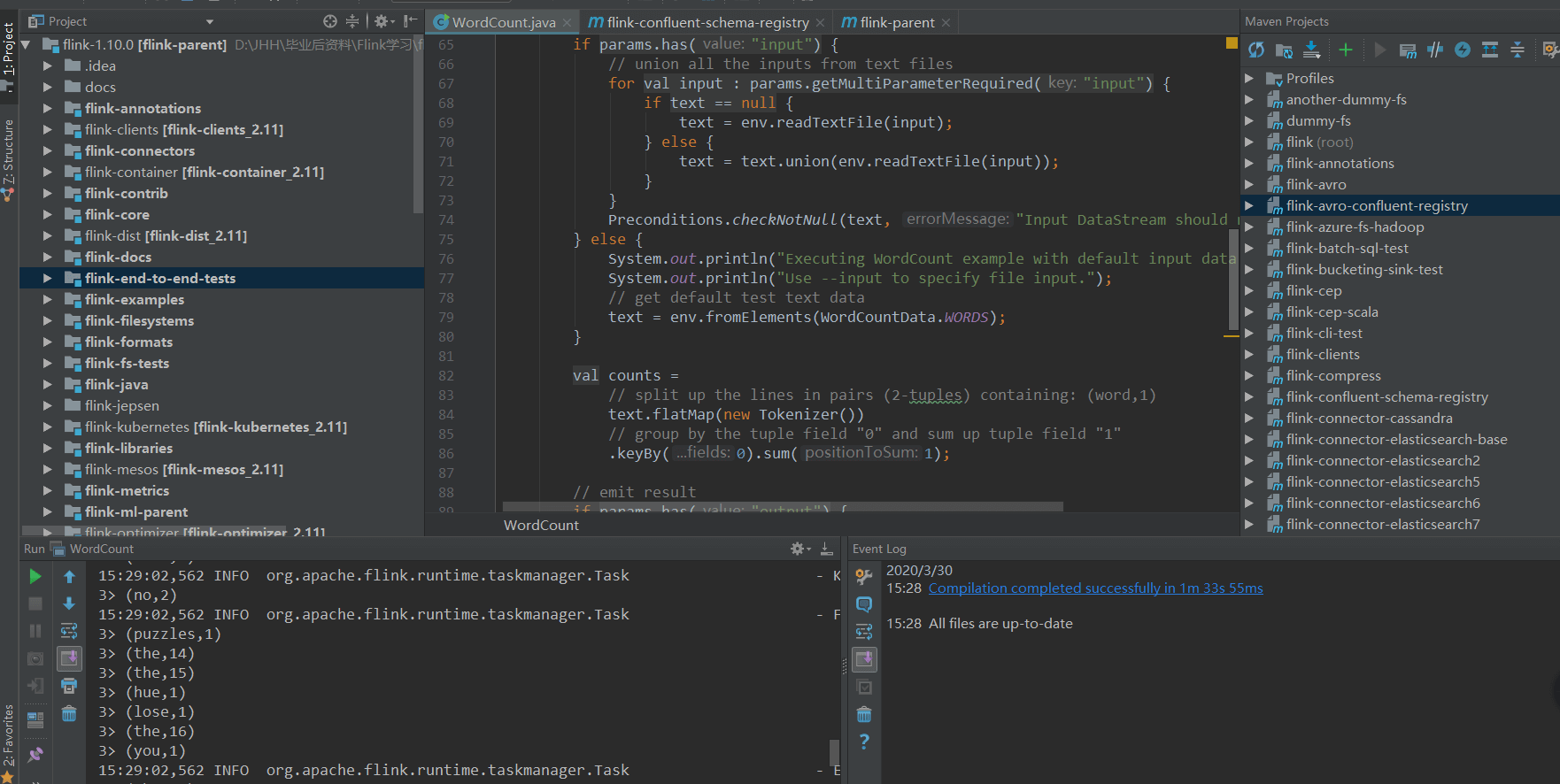Open the Project view dropdown

(x=210, y=21)
